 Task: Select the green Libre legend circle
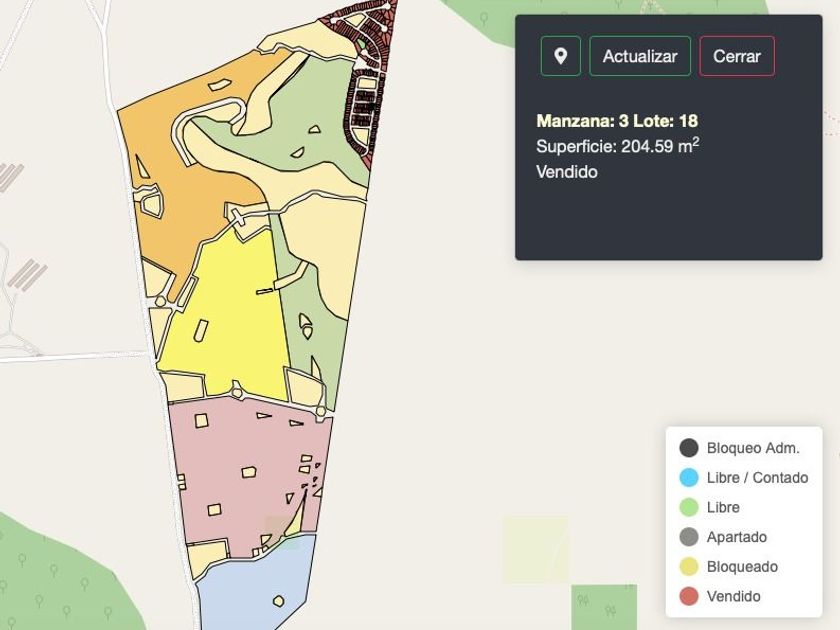coord(688,507)
